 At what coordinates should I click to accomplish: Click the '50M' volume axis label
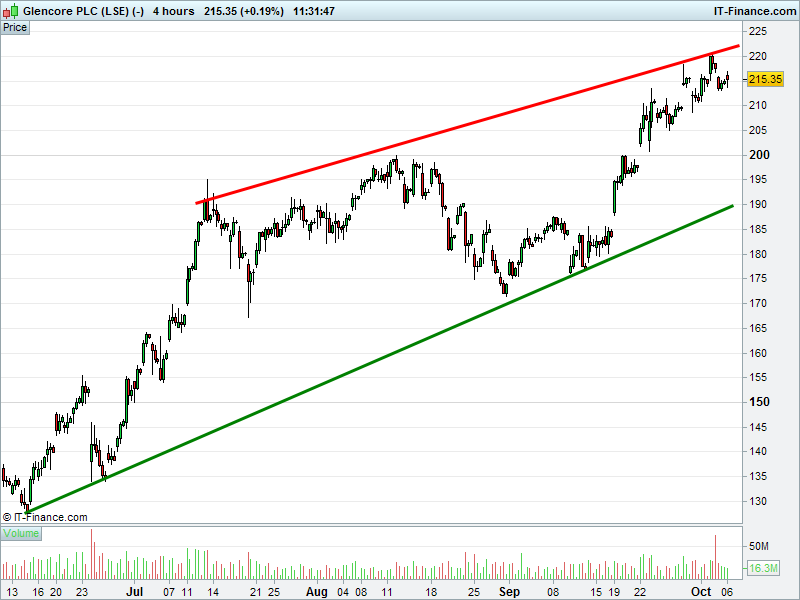(759, 546)
